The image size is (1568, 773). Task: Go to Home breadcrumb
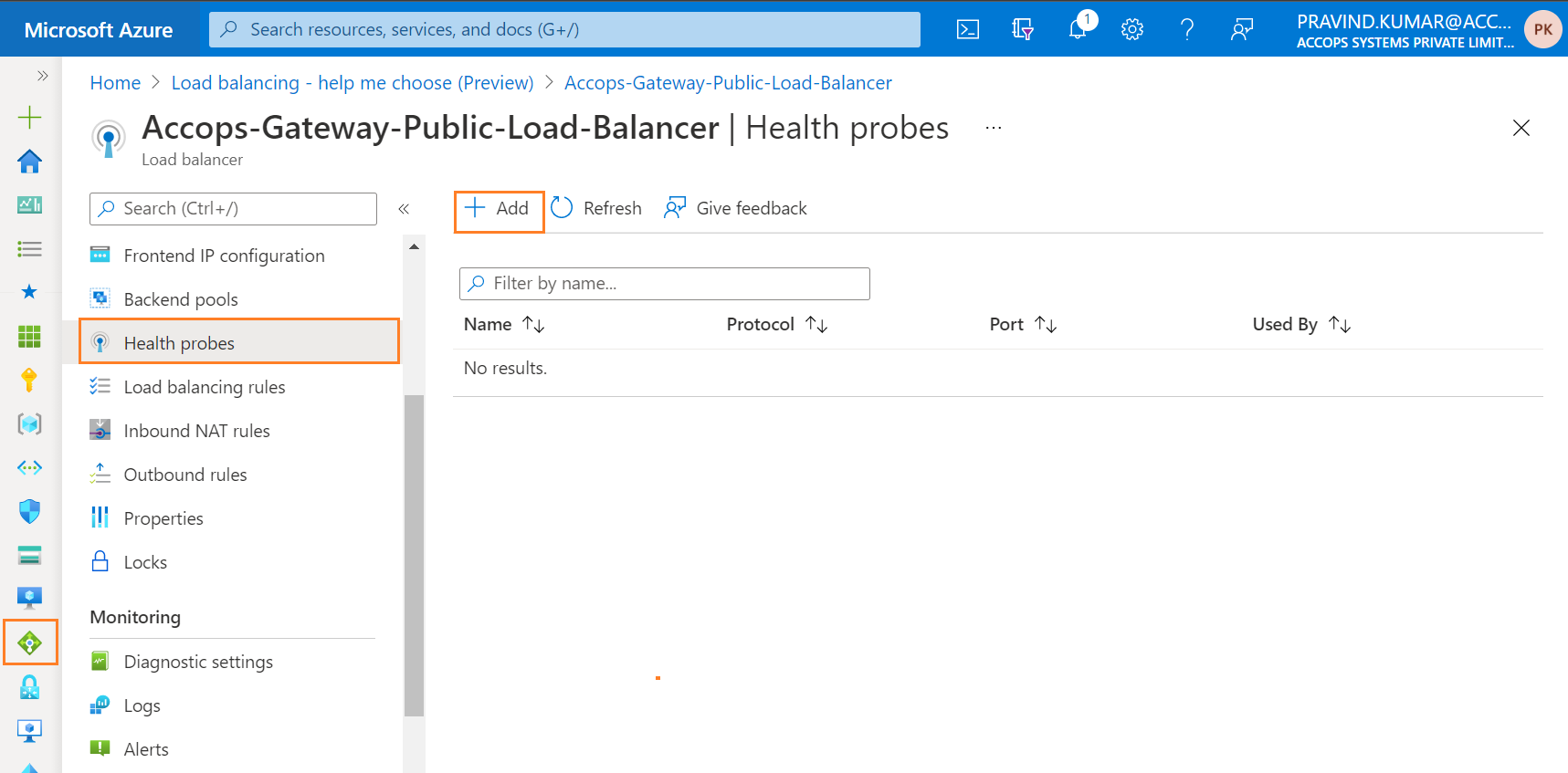(115, 83)
